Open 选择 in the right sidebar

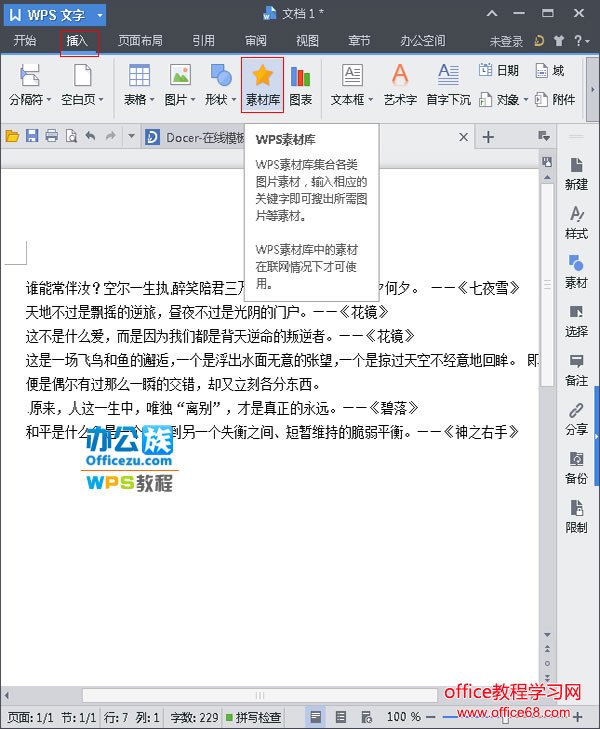click(x=576, y=321)
